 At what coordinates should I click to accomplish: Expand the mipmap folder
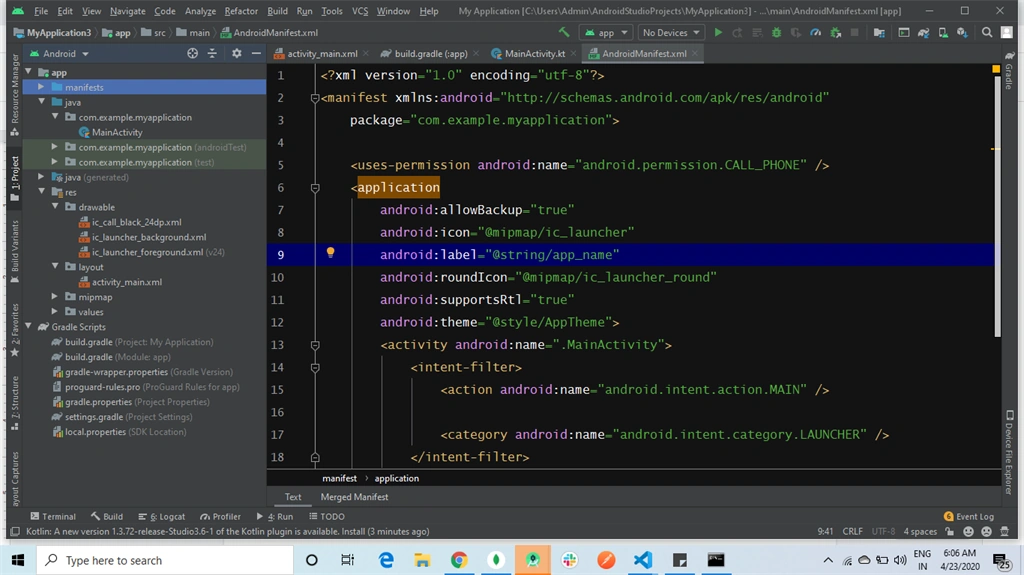(55, 297)
